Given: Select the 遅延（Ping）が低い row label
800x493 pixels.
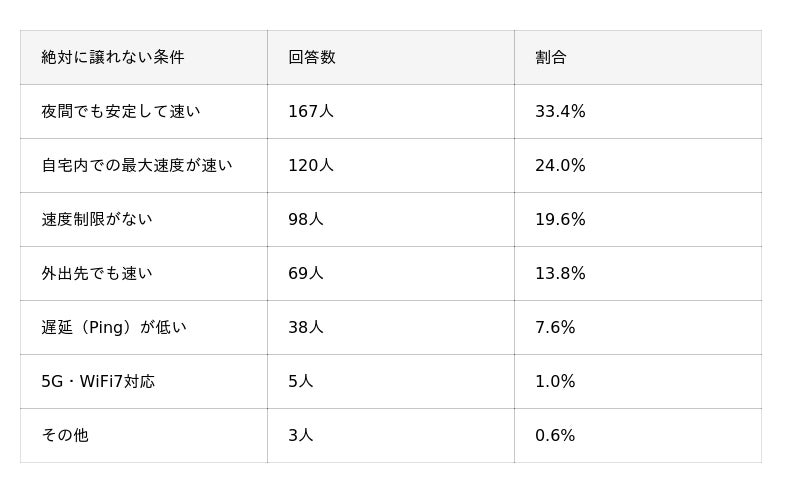Looking at the screenshot, I should [x=114, y=327].
